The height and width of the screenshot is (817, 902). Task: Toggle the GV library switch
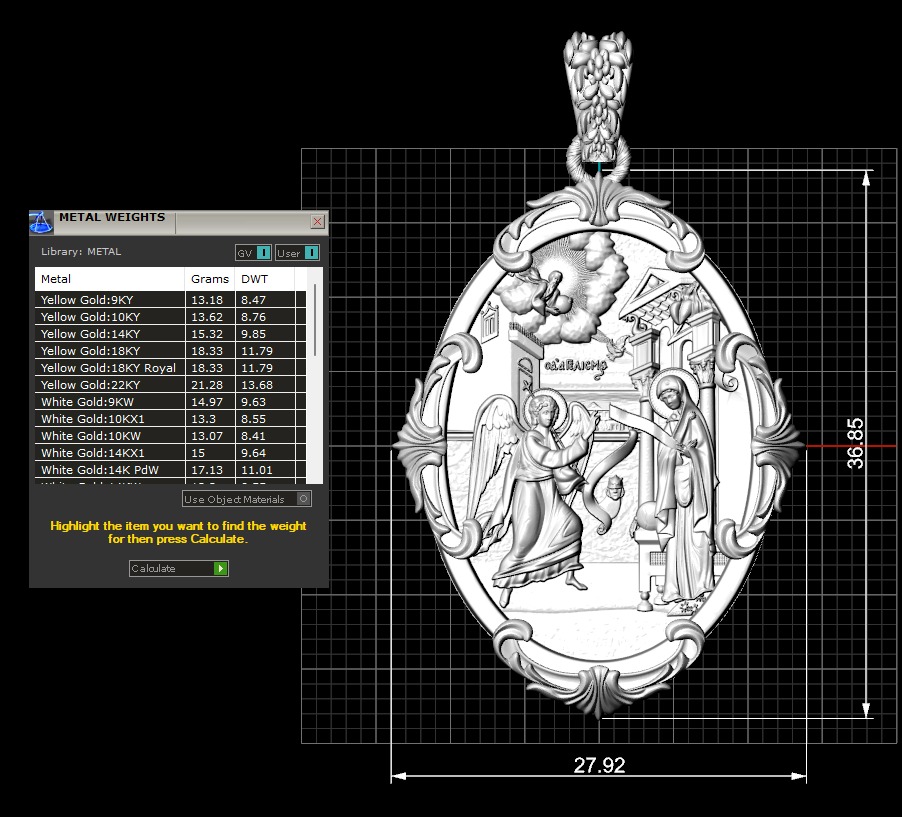(x=263, y=253)
